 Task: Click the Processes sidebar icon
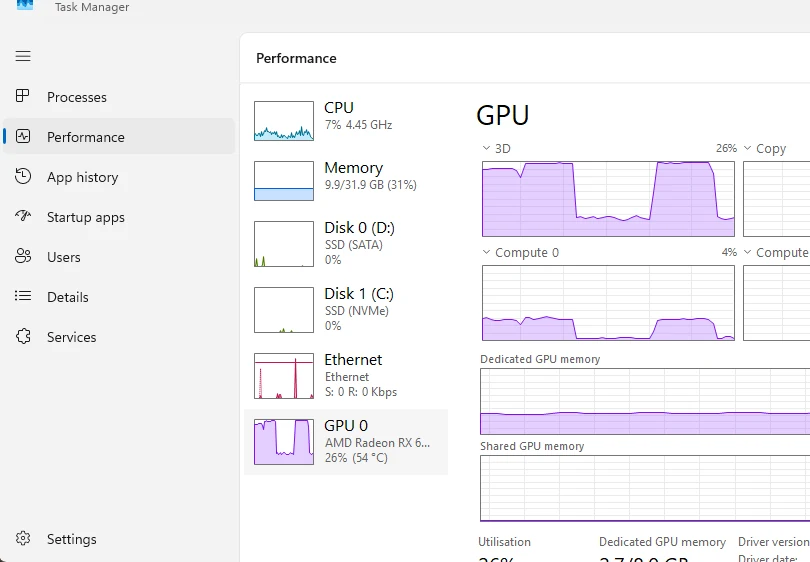tap(23, 96)
